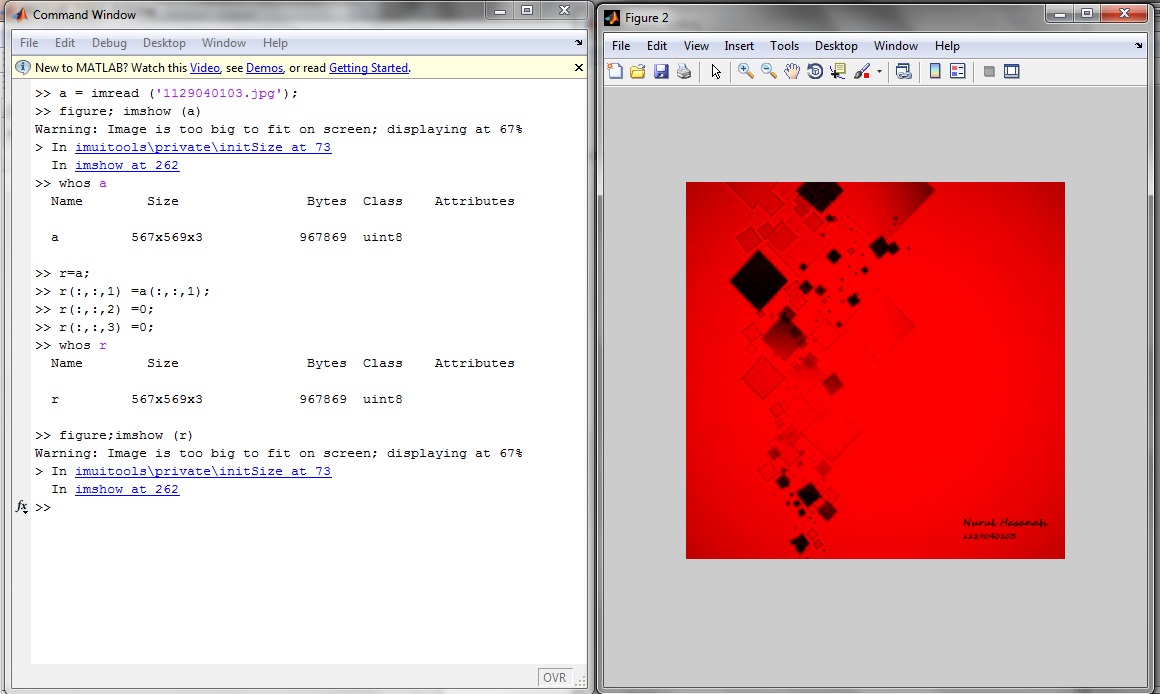
Task: Minimize the Command Window
Action: pos(500,11)
